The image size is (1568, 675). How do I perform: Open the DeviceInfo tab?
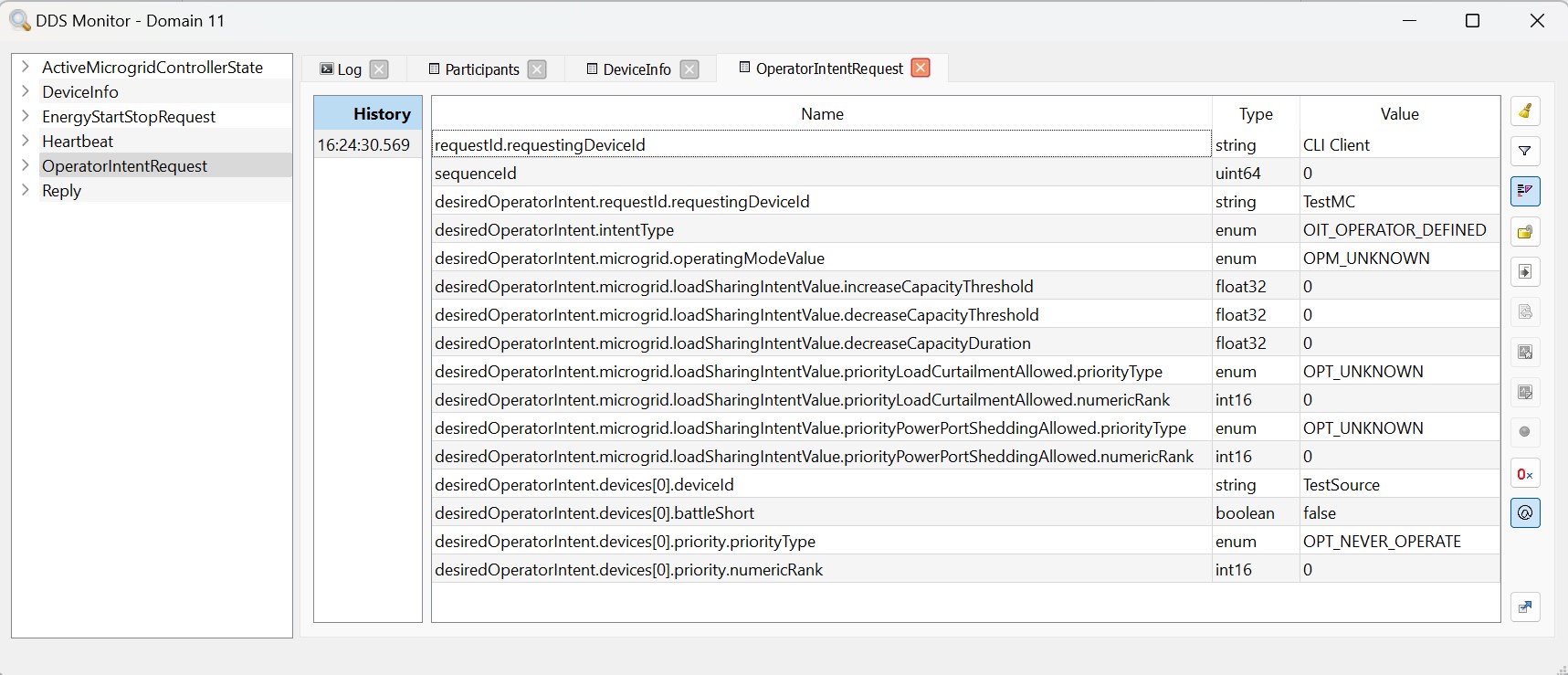coord(637,69)
